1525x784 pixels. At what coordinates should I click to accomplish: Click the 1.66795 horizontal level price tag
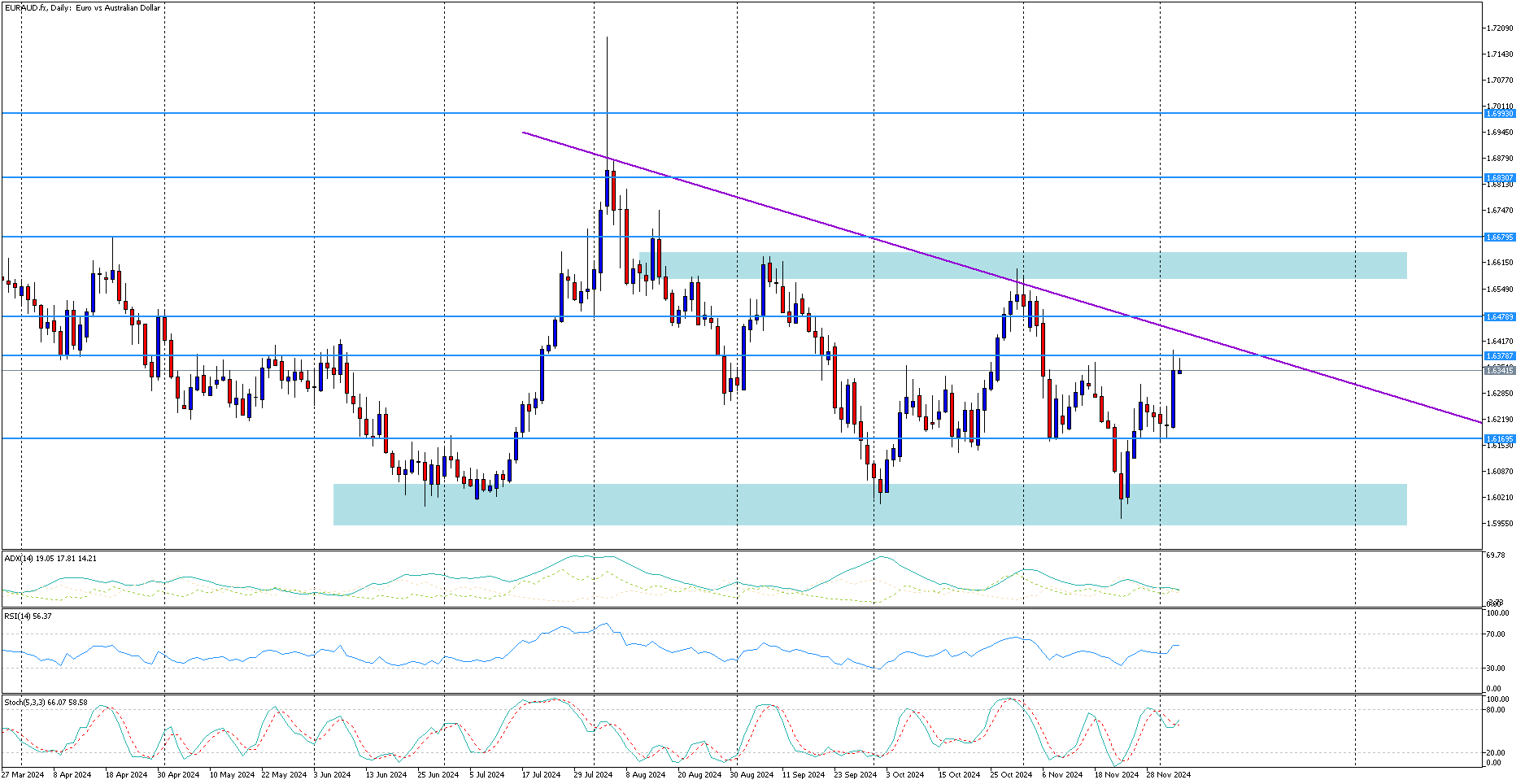click(x=1499, y=237)
